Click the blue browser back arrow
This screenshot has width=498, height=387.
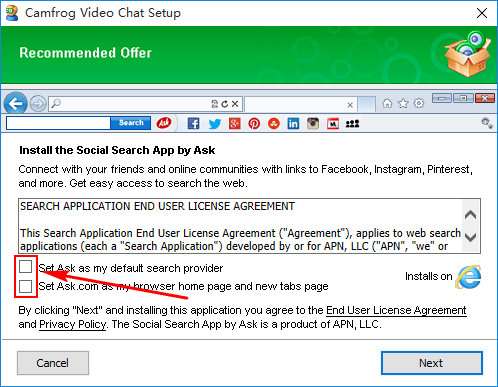(x=16, y=104)
